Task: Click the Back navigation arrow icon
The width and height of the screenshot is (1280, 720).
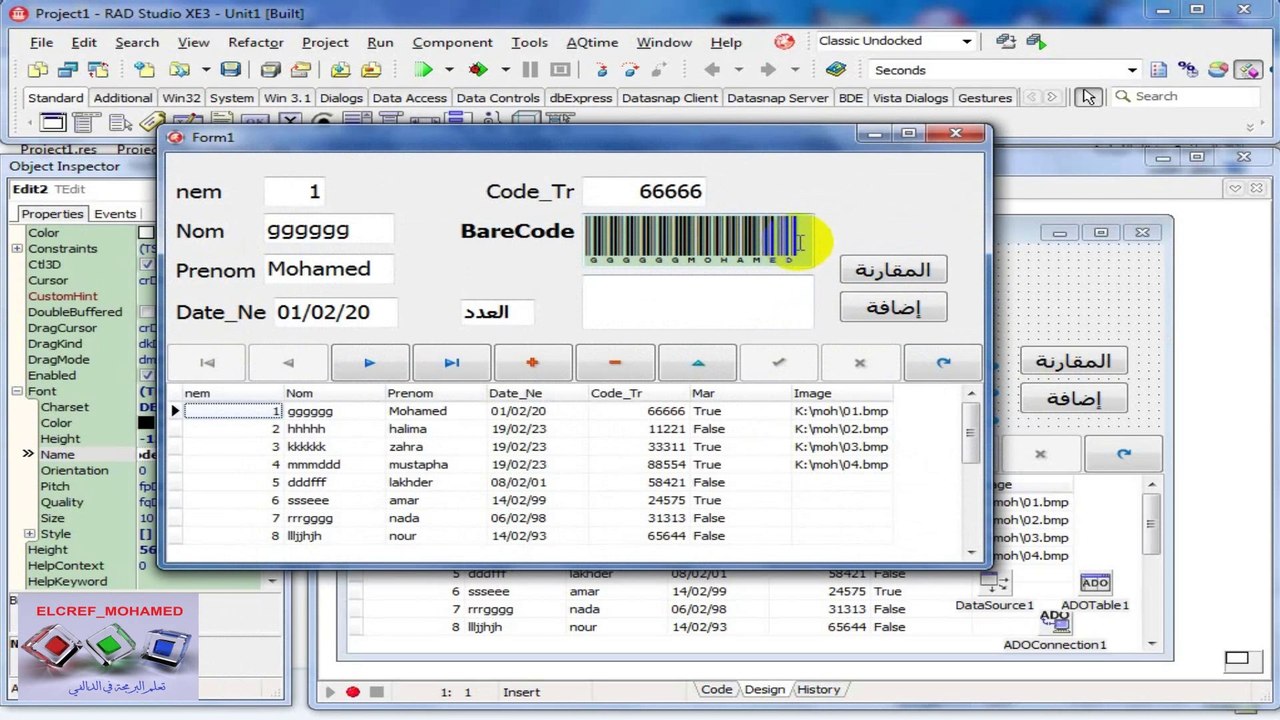Action: click(x=712, y=70)
